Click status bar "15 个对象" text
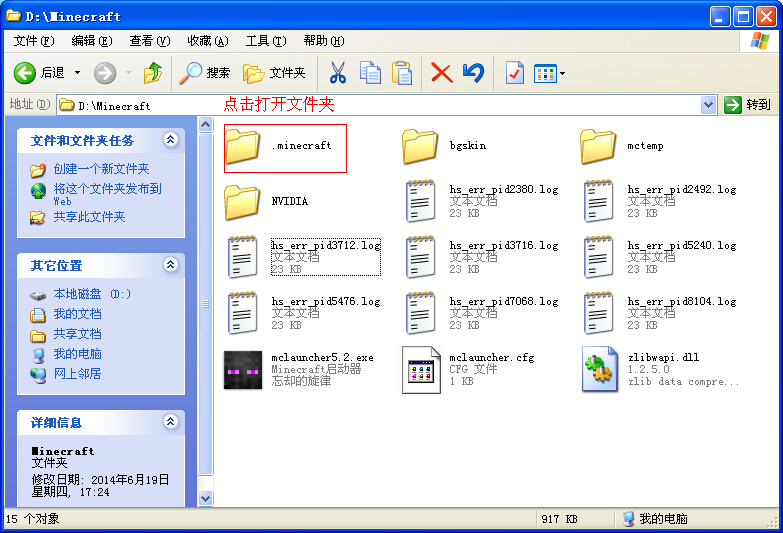This screenshot has width=783, height=533. click(32, 519)
